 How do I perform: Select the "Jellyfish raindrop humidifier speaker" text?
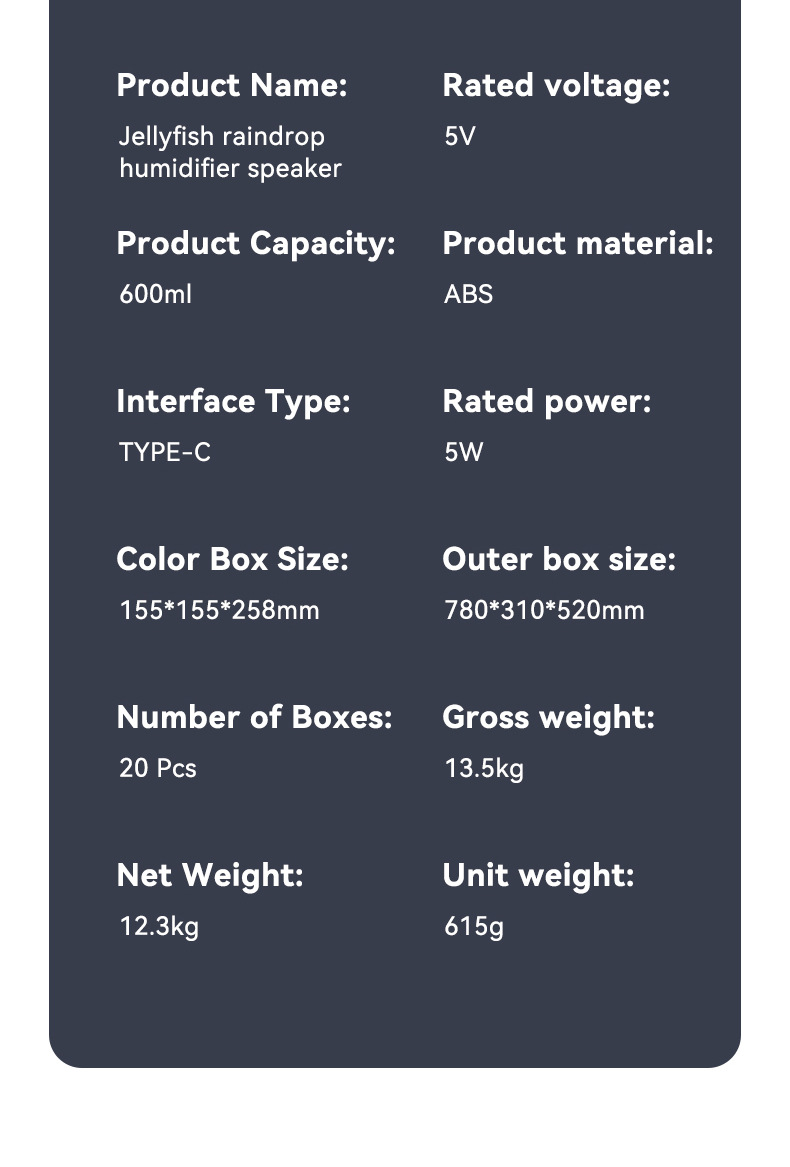(230, 152)
